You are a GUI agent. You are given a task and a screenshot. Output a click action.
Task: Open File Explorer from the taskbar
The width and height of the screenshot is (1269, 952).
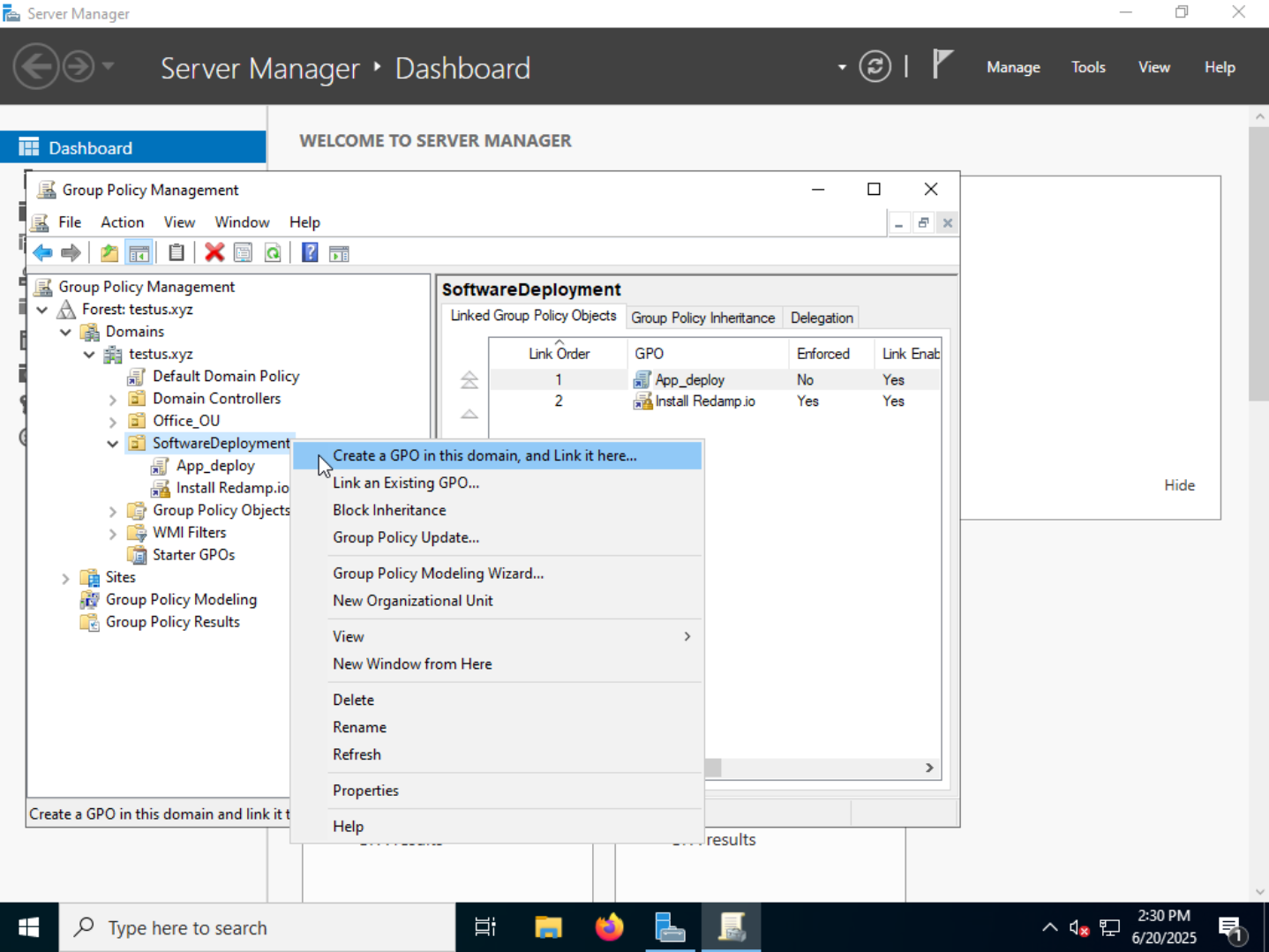point(548,927)
